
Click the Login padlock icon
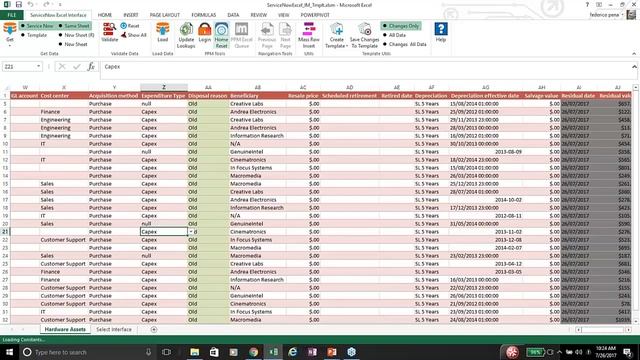coord(204,30)
